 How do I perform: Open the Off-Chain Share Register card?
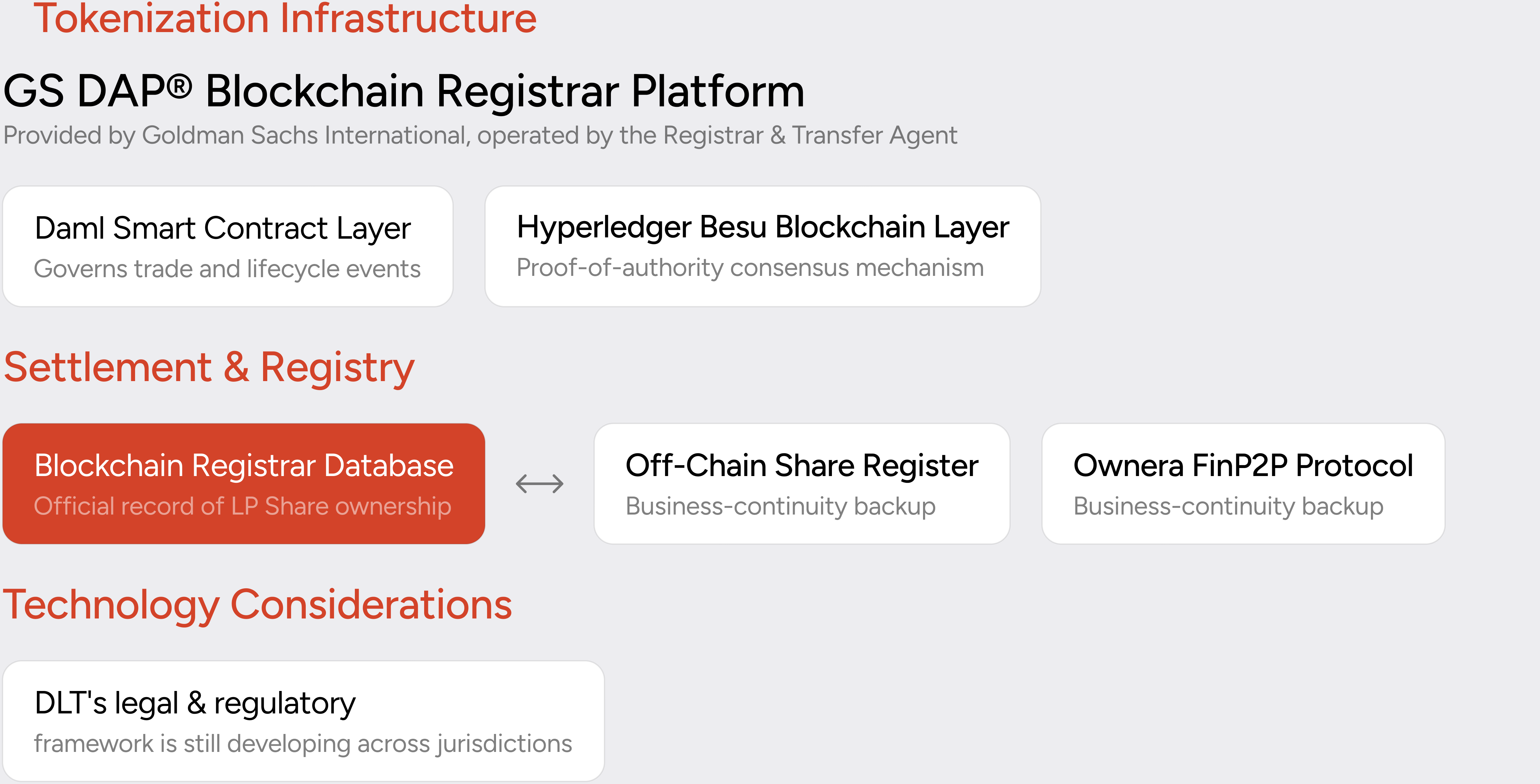(x=802, y=483)
